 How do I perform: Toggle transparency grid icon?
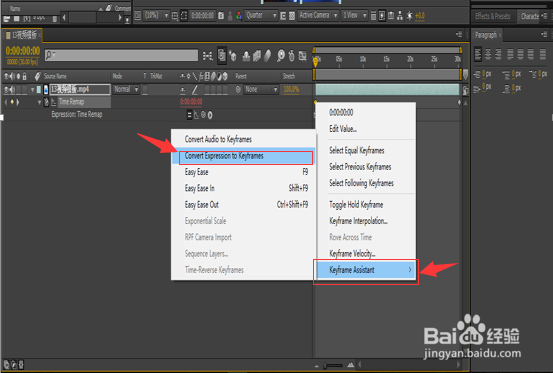[x=292, y=16]
